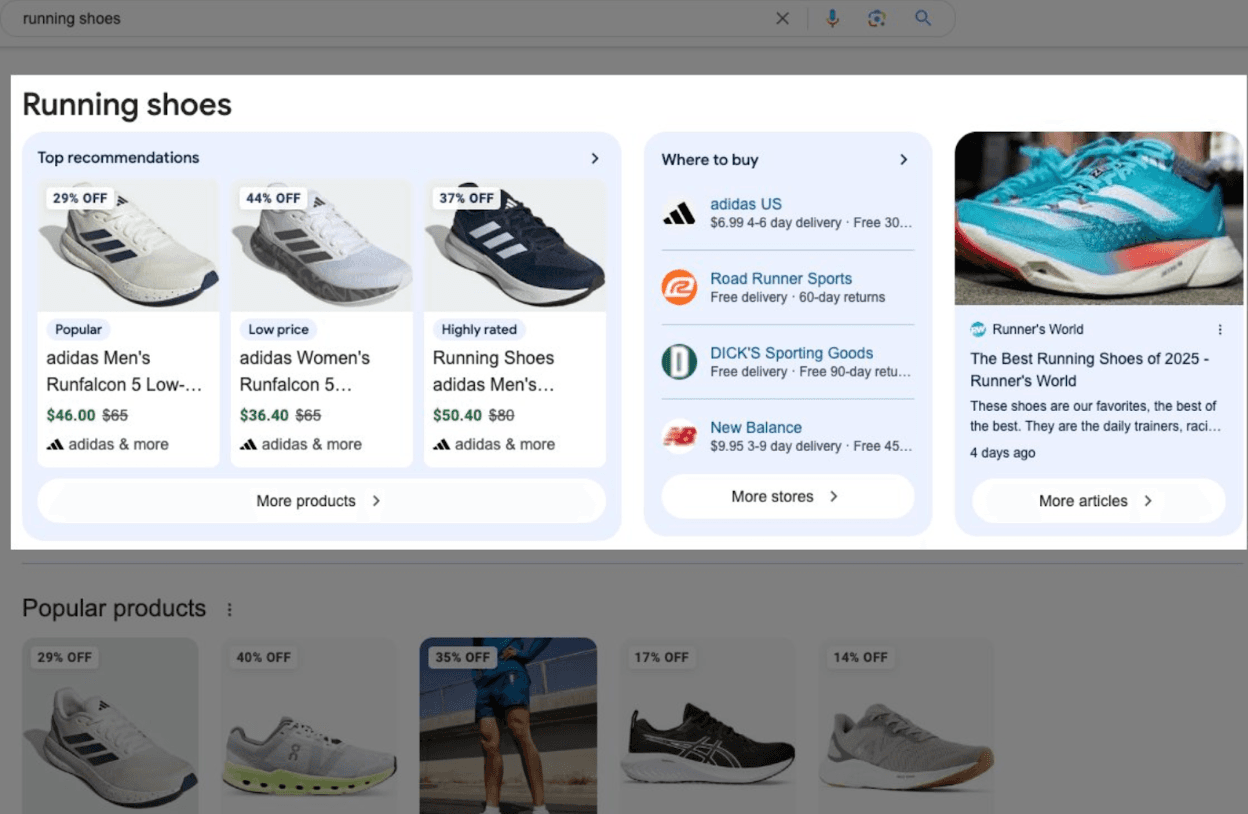Click the Where to buy heading
Screen dimensions: 1248x814
coord(710,159)
